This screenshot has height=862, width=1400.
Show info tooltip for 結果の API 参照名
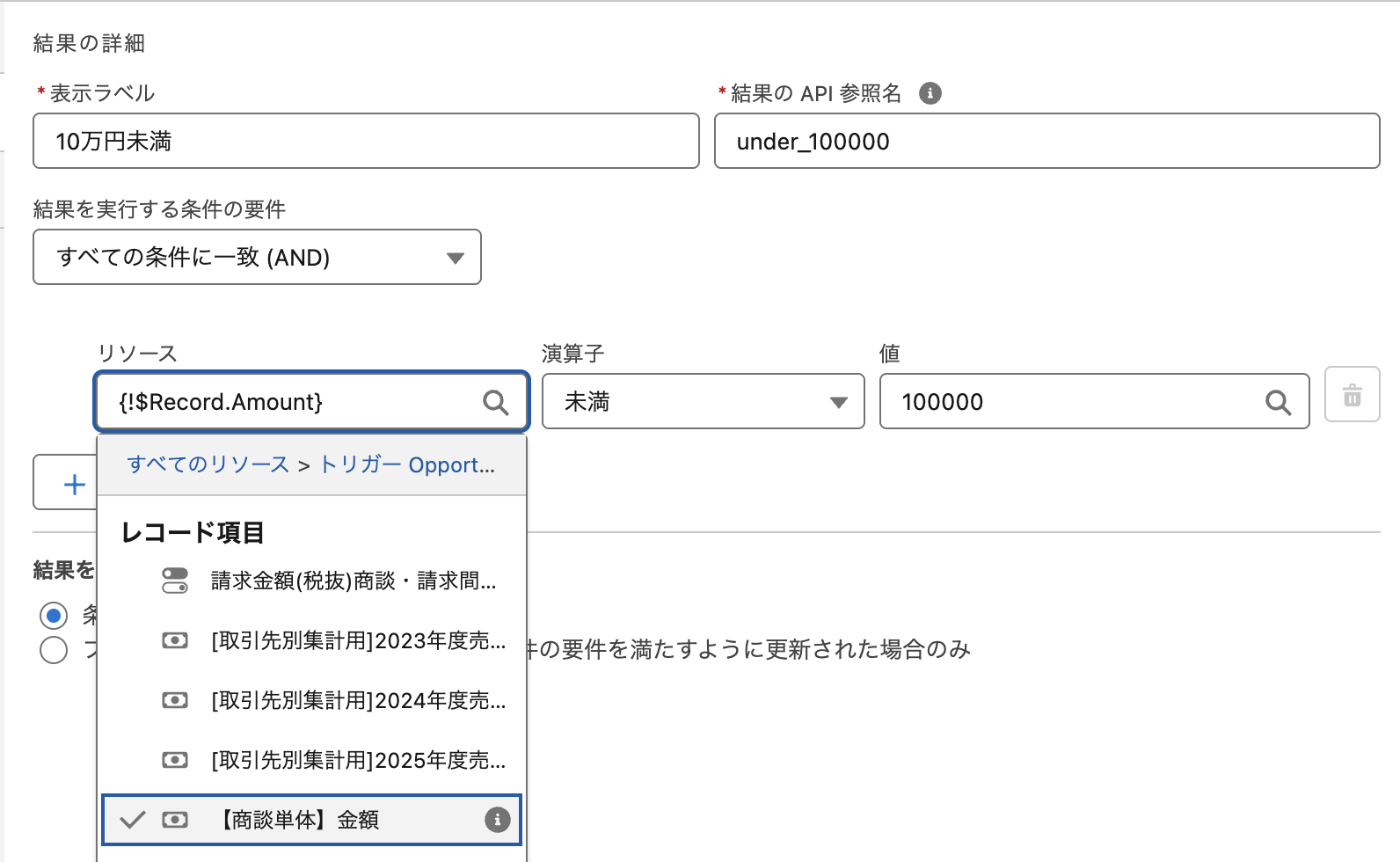tap(930, 93)
